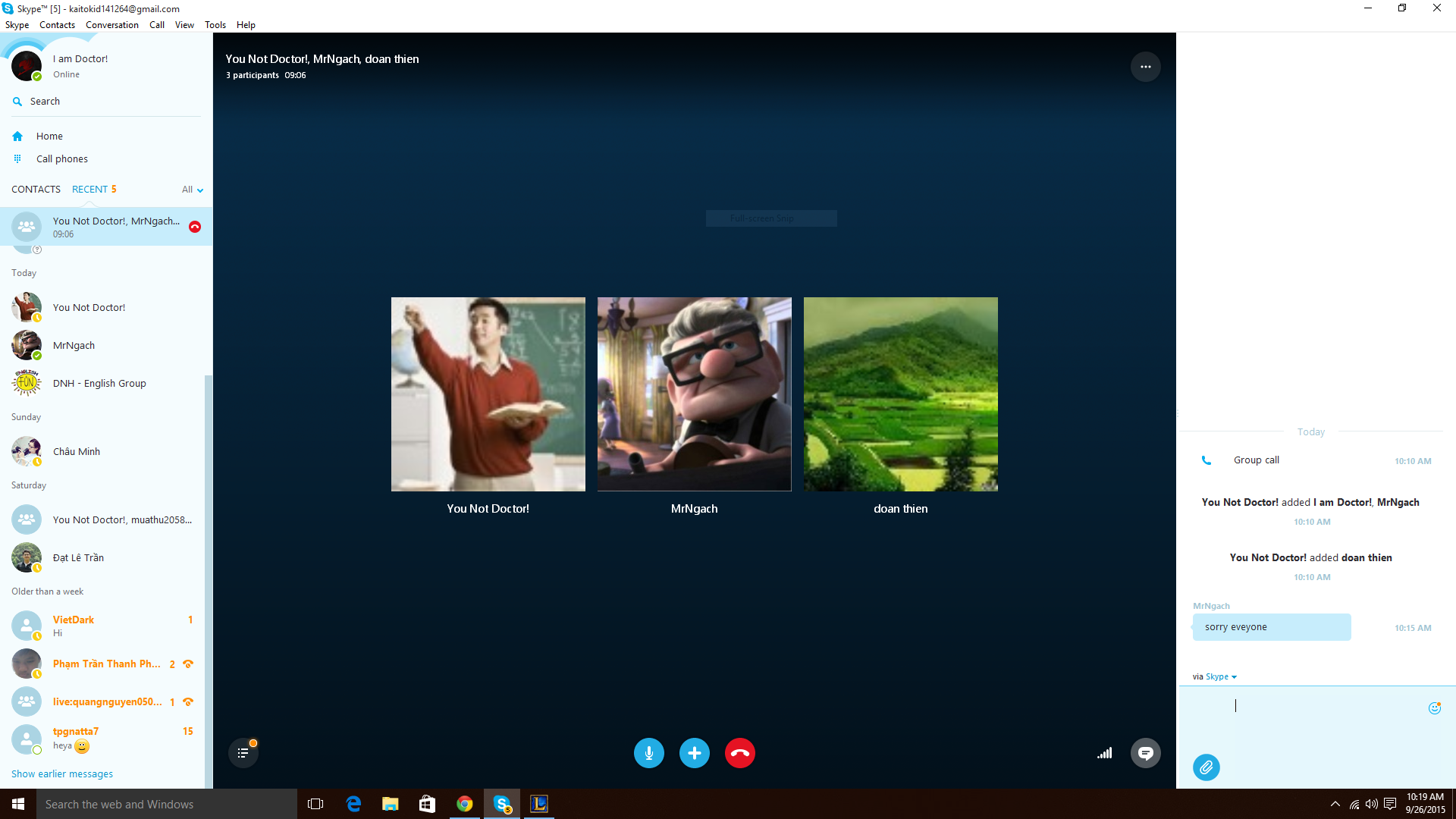Open the emoticon picker in message box
Screen dimensions: 1456x819
pyautogui.click(x=1434, y=708)
